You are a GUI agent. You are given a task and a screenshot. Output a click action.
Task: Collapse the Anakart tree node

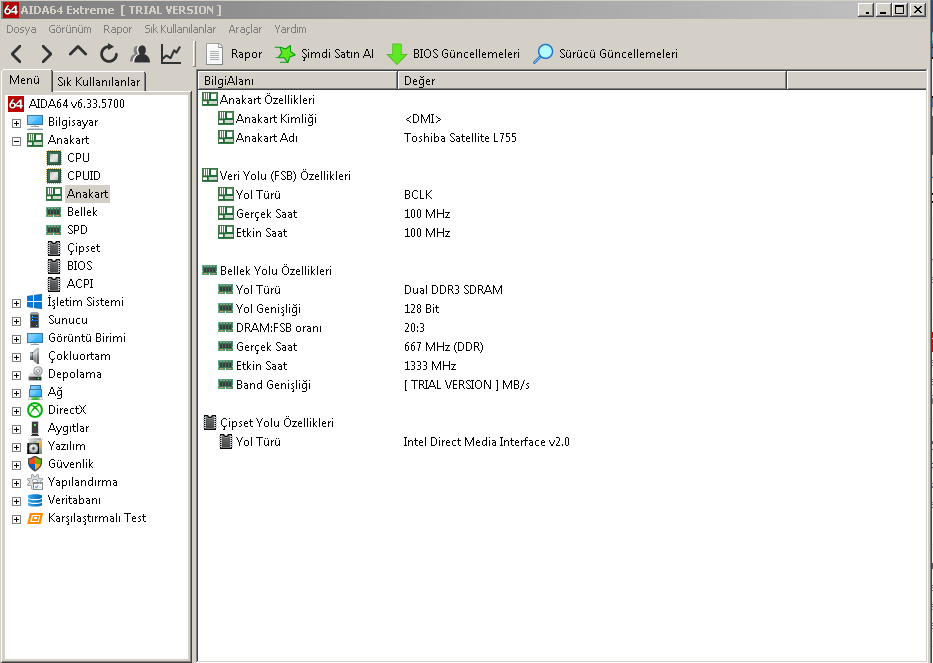[16, 141]
